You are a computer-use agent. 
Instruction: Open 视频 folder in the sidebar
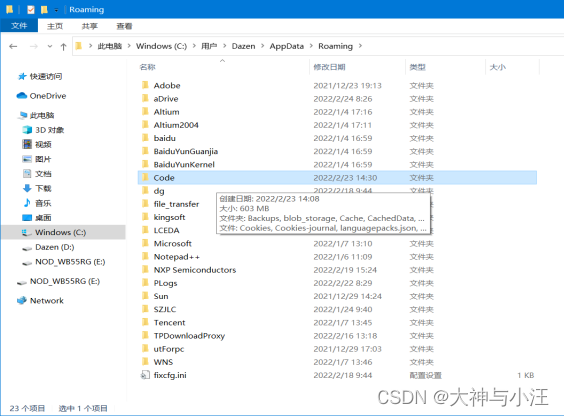click(x=43, y=145)
